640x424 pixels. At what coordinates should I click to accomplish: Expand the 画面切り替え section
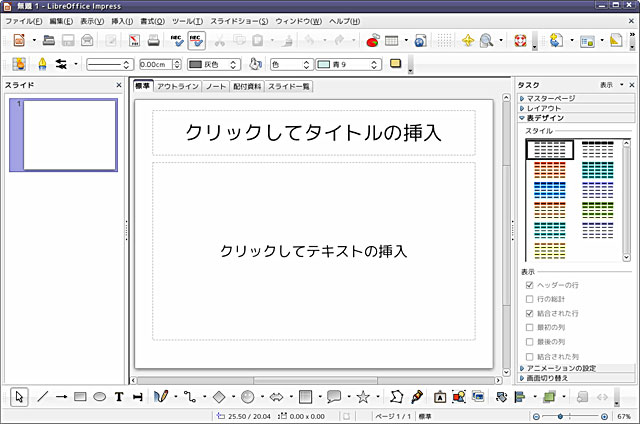(x=576, y=378)
